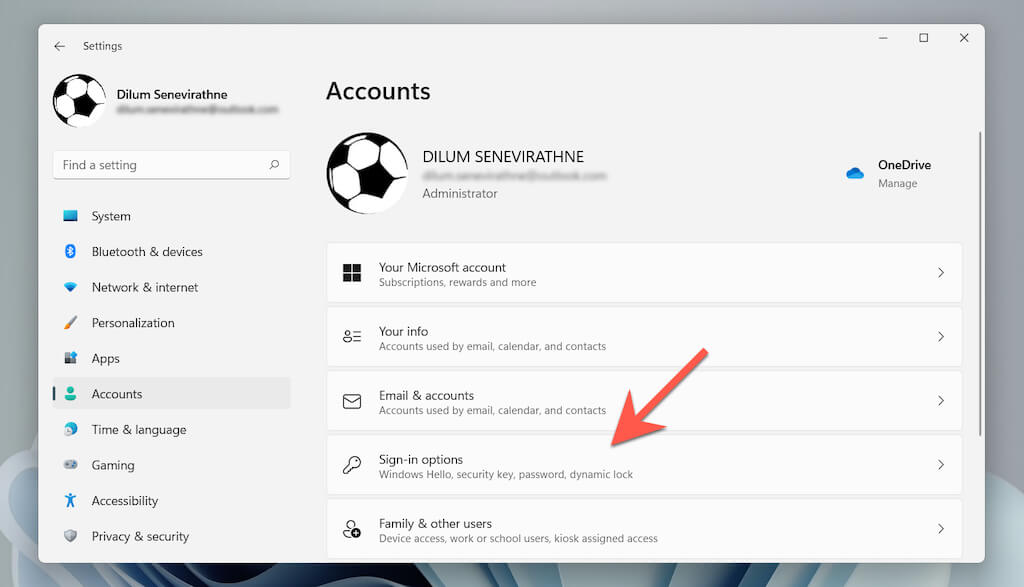Expand Your Microsoft account chevron

pos(940,273)
